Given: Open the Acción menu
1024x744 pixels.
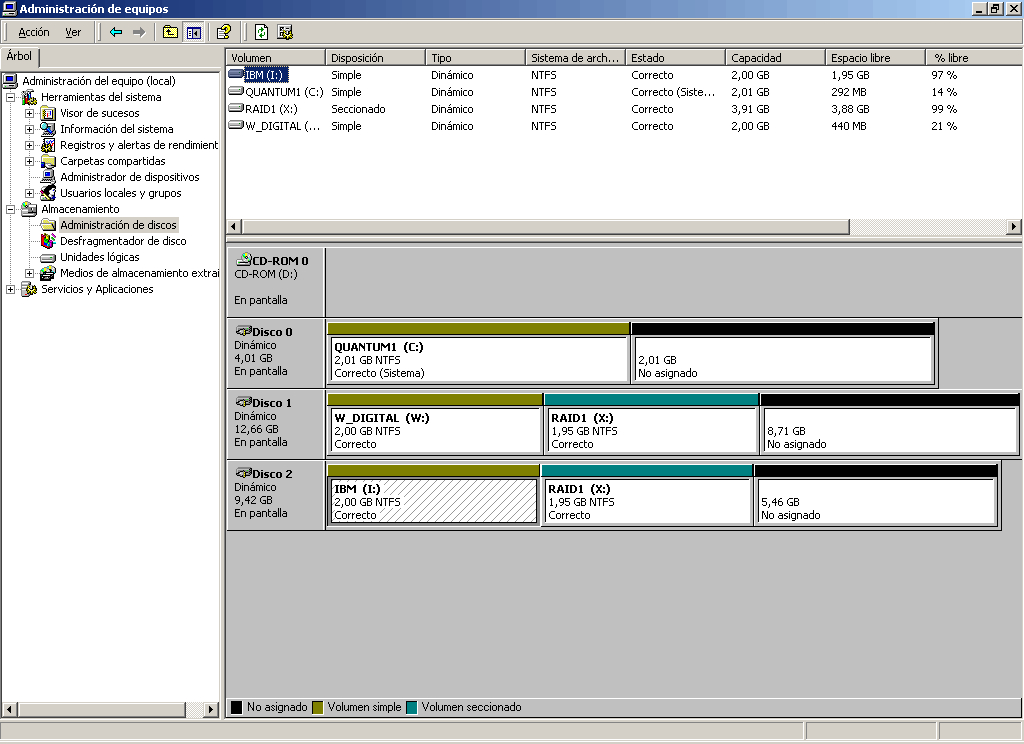Looking at the screenshot, I should (x=34, y=32).
